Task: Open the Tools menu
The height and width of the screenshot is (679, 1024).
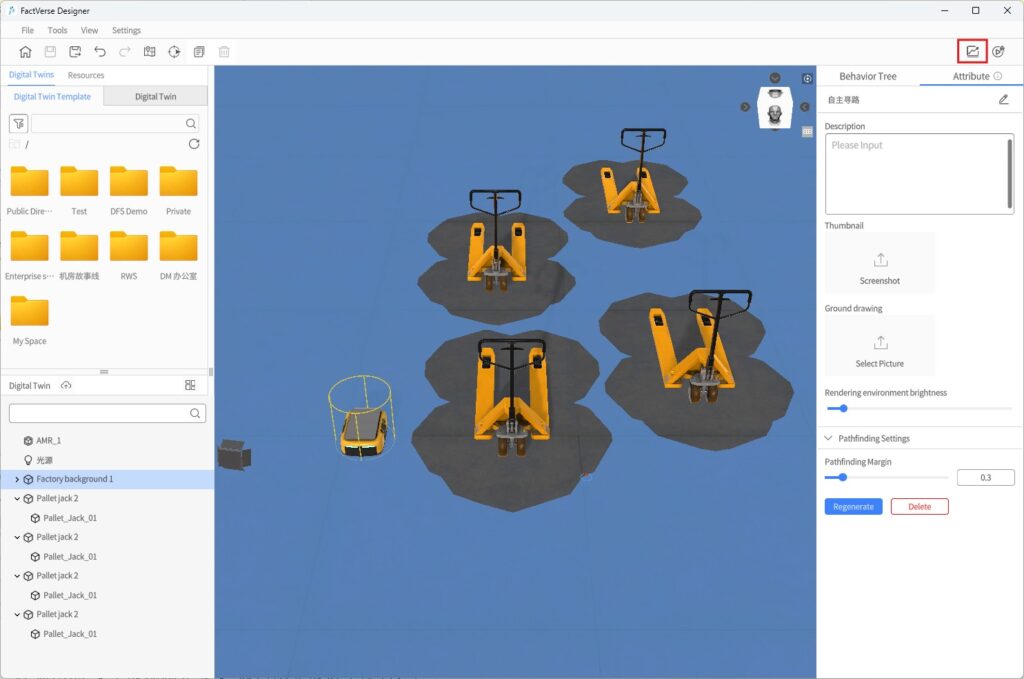Action: [x=57, y=31]
